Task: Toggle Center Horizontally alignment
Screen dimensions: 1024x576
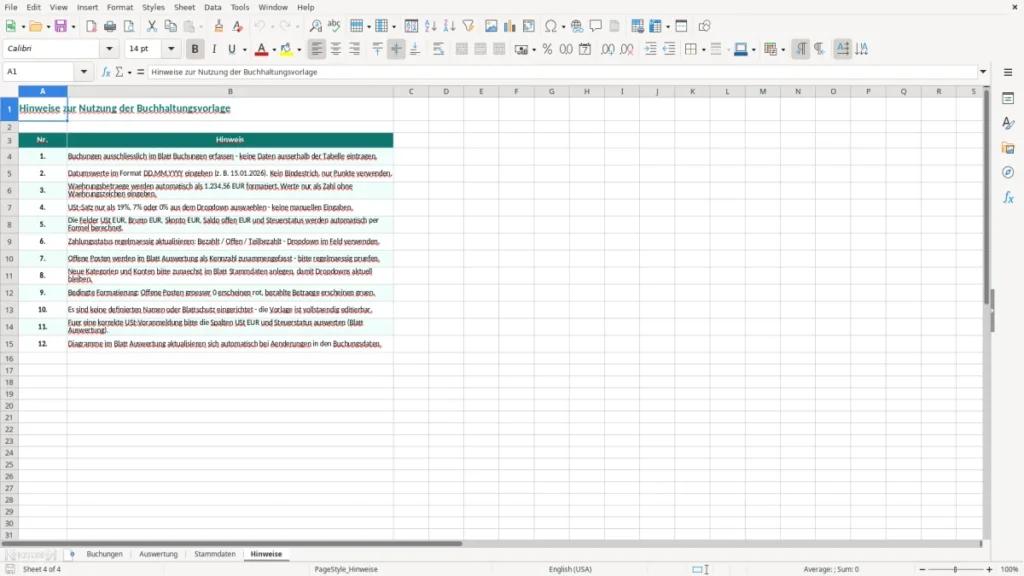Action: tap(336, 49)
